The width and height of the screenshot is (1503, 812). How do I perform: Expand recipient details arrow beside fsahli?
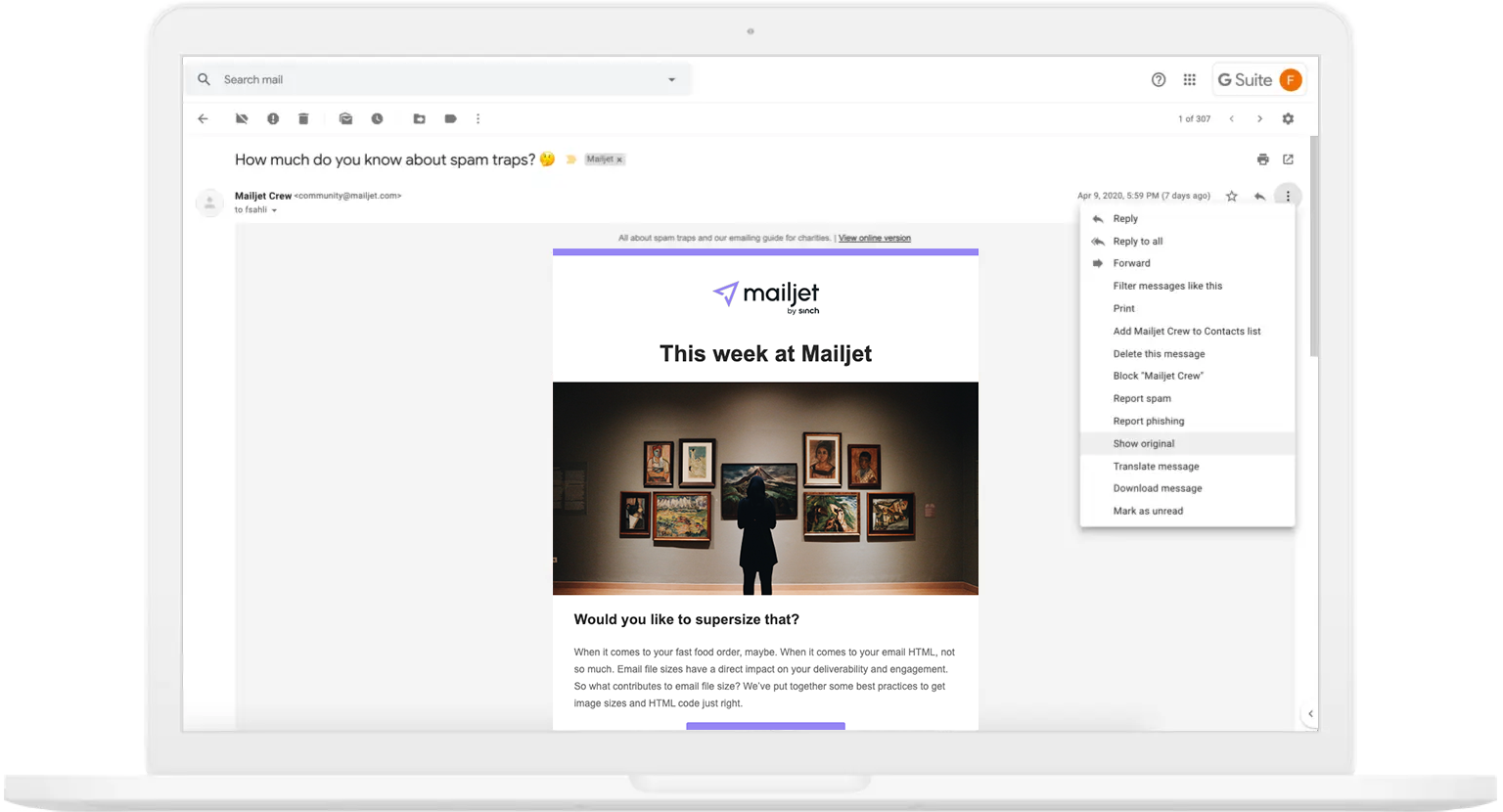[x=274, y=210]
